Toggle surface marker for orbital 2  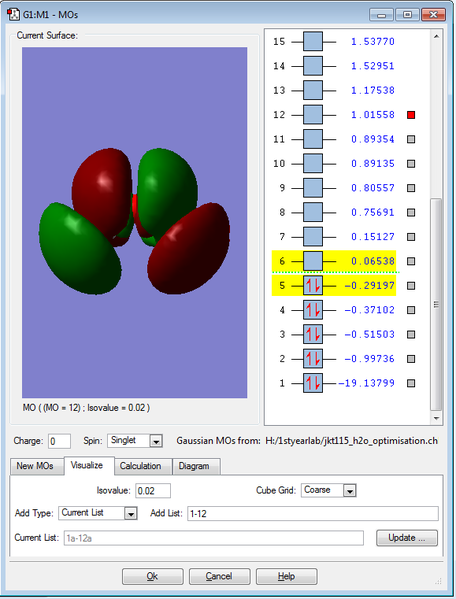coord(411,359)
